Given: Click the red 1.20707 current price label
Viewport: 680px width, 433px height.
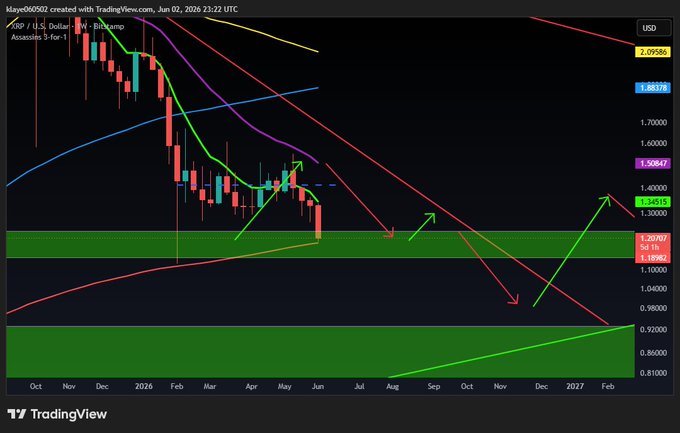Looking at the screenshot, I should pyautogui.click(x=653, y=239).
